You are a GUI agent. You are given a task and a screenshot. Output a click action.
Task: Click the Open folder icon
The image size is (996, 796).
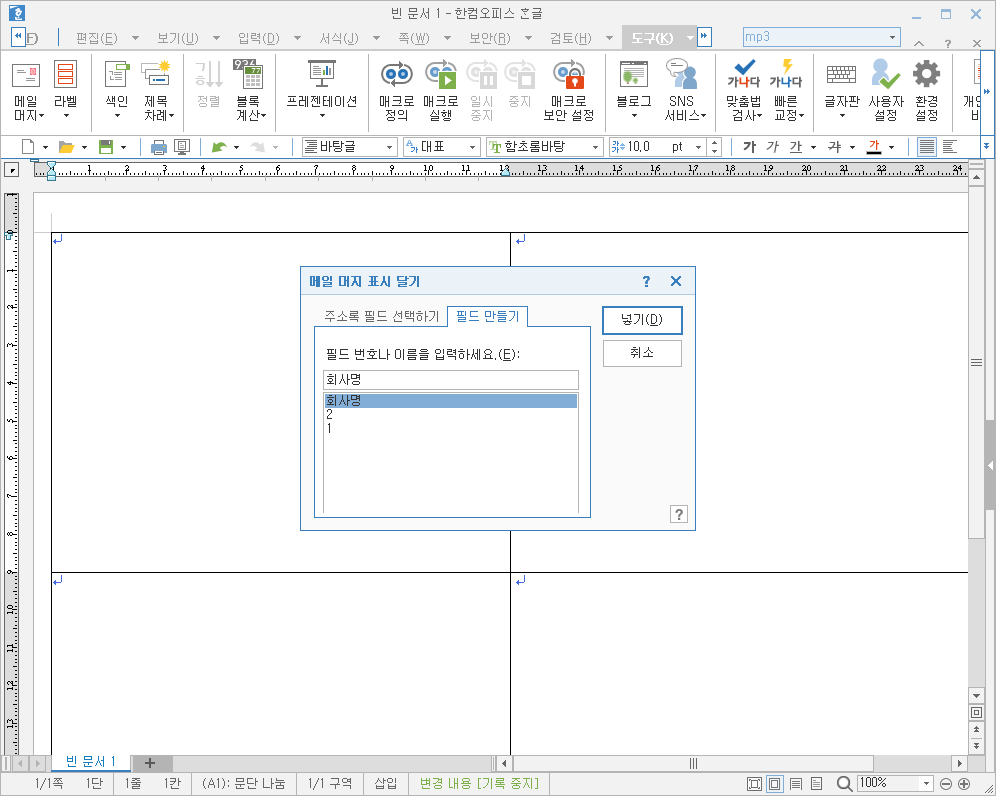(66, 147)
